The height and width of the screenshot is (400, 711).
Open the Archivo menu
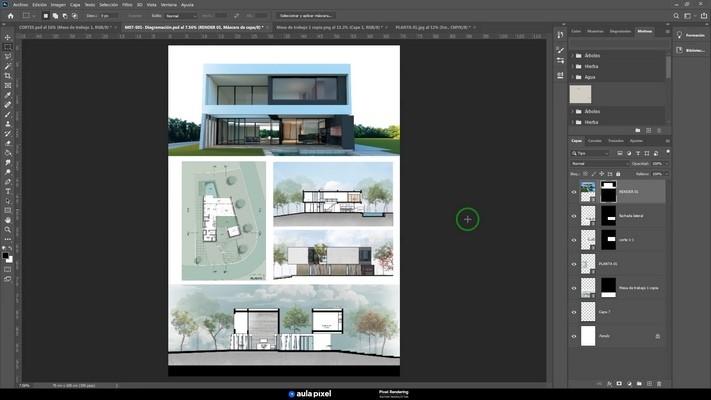pos(20,5)
